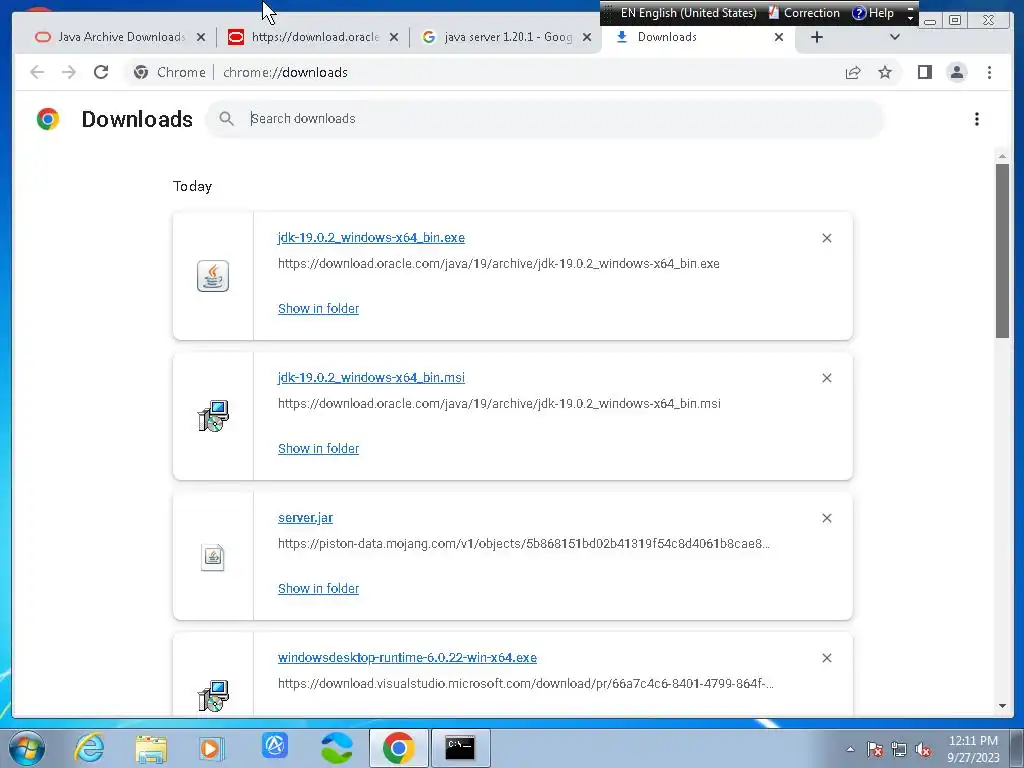This screenshot has width=1024, height=768.
Task: Click the vertical scrollbar thumb
Action: [x=1002, y=251]
